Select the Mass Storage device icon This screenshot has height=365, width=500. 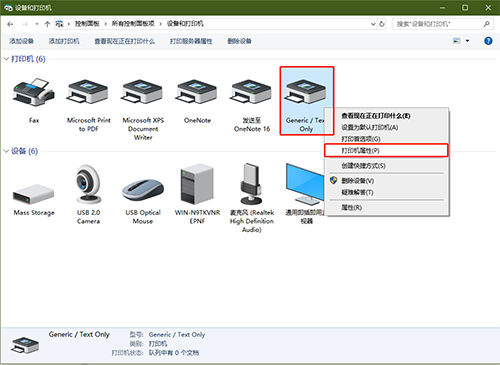click(x=34, y=194)
